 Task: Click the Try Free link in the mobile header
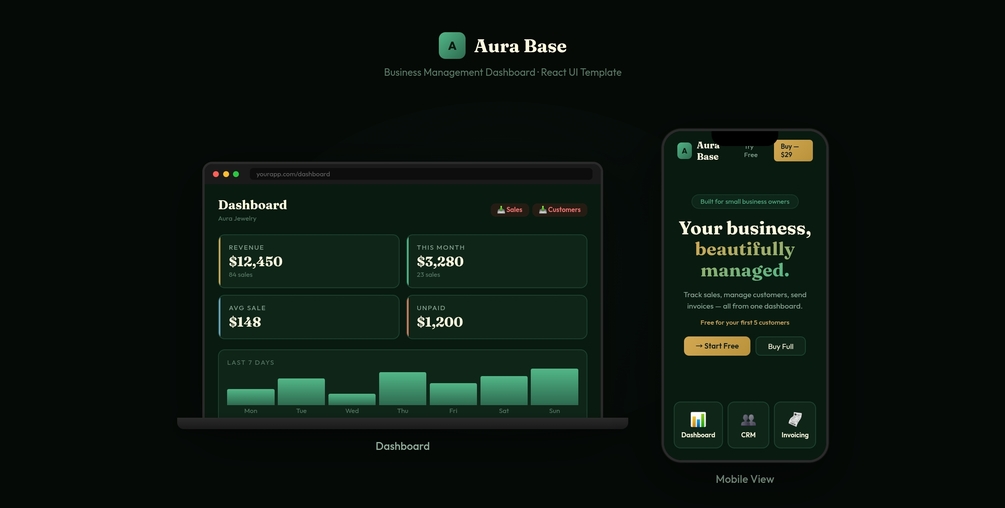[x=751, y=151]
